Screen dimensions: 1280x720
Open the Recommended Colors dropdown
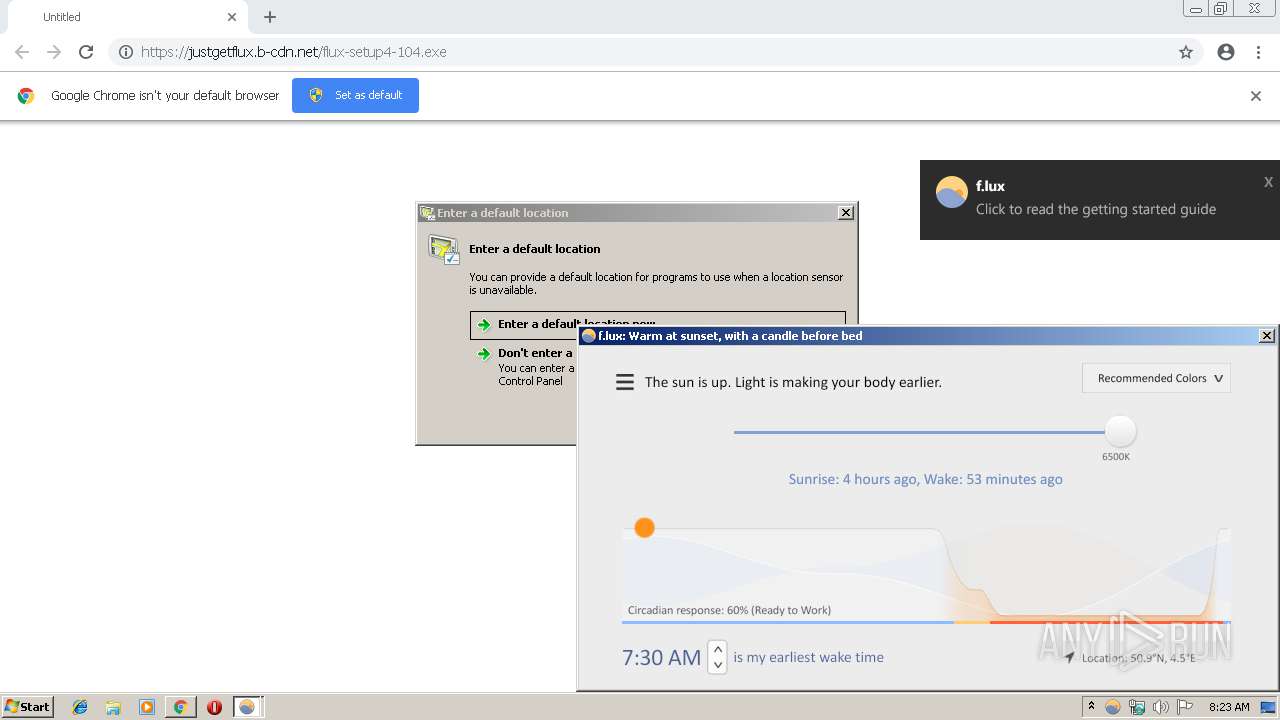(1156, 378)
